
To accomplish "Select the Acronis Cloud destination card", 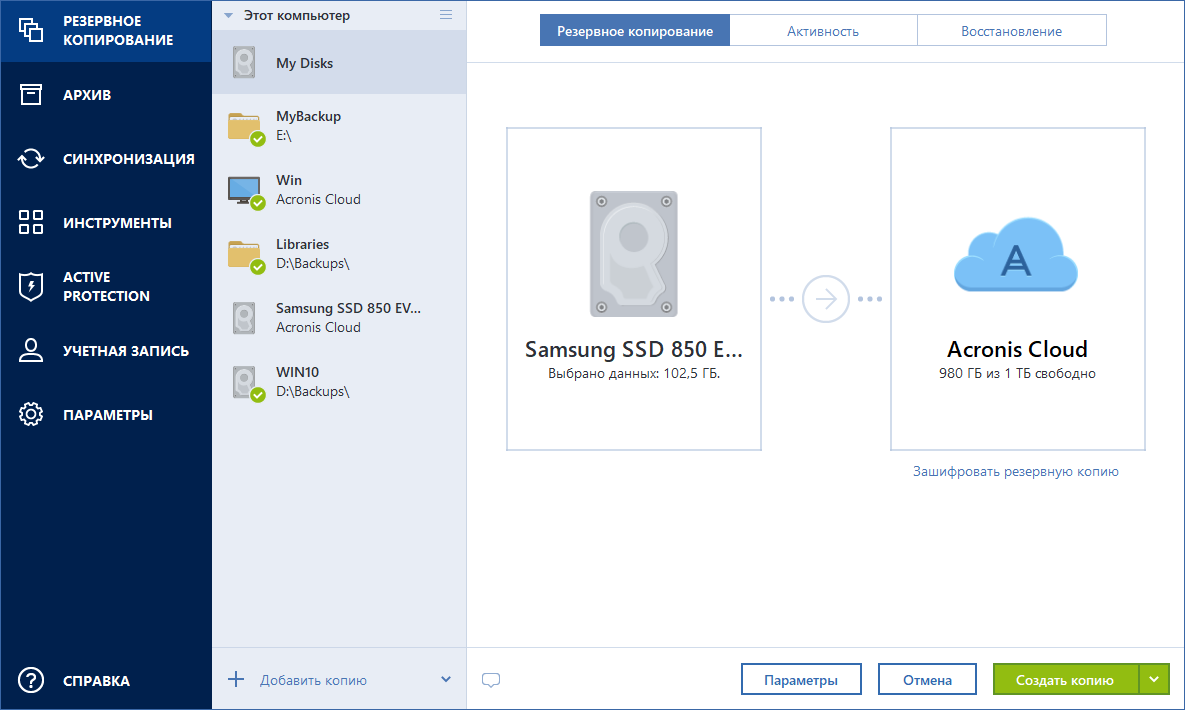I will tap(1017, 288).
